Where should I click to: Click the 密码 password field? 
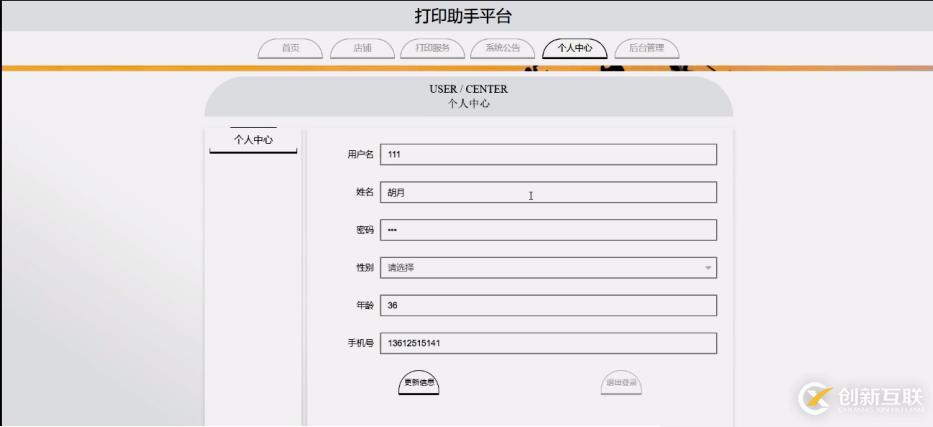pyautogui.click(x=549, y=230)
